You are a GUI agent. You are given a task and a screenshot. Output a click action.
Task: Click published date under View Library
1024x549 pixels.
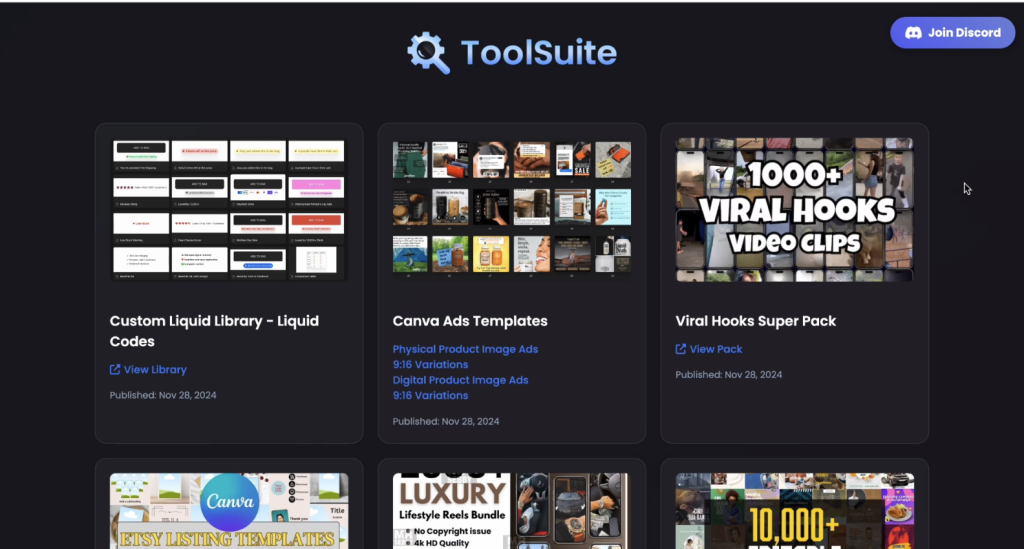point(163,395)
